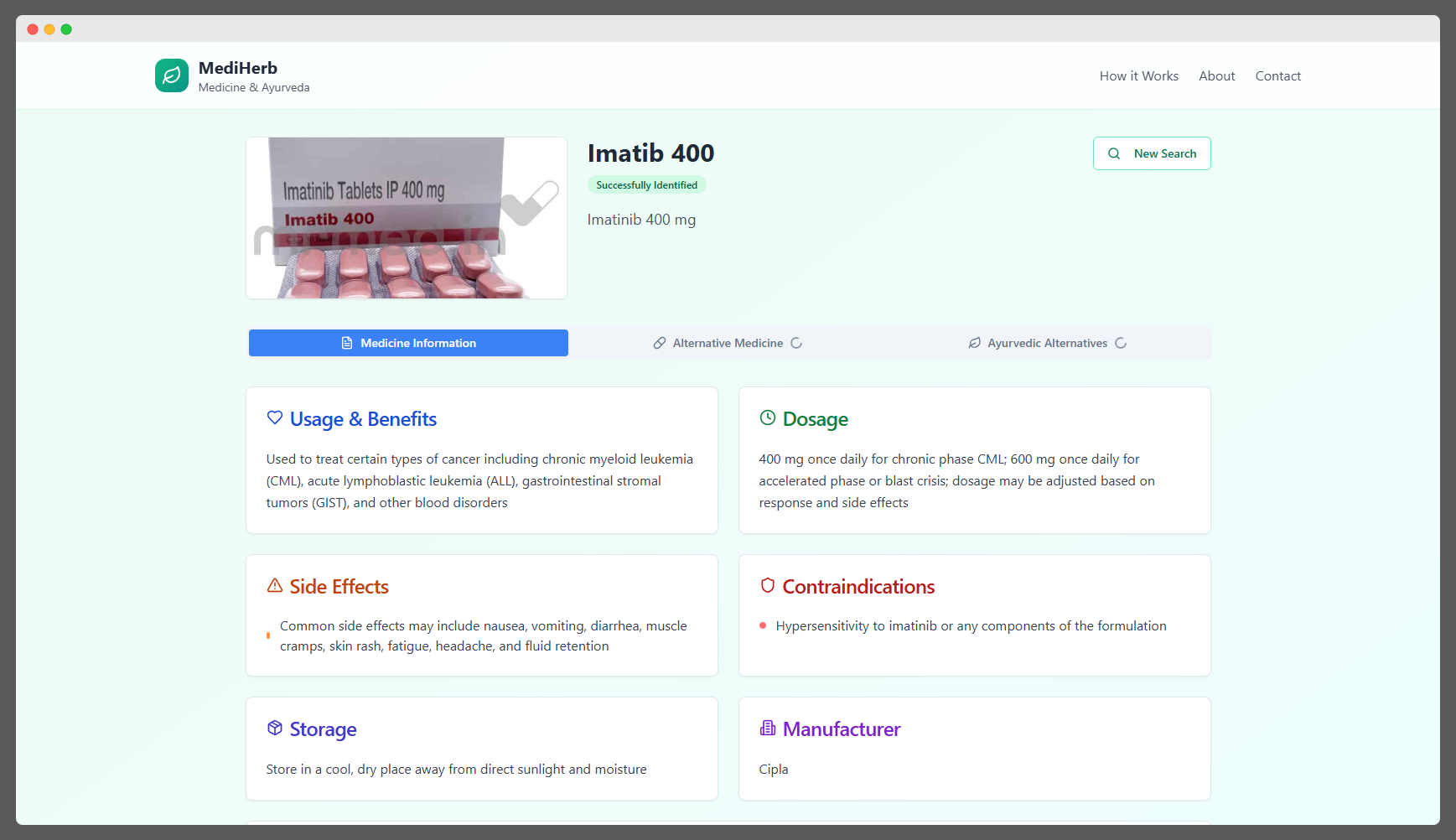Click the usage description about chronic myeloid leukemia
The image size is (1456, 840).
click(479, 481)
